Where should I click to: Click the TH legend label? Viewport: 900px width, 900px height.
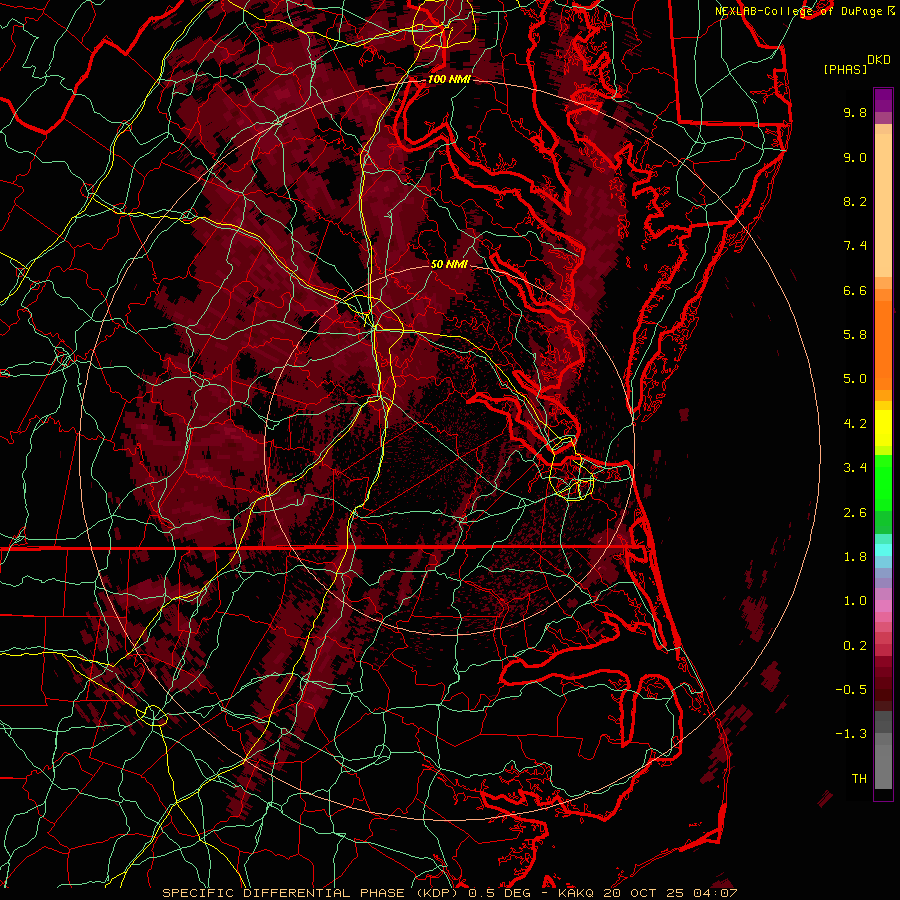tap(859, 779)
